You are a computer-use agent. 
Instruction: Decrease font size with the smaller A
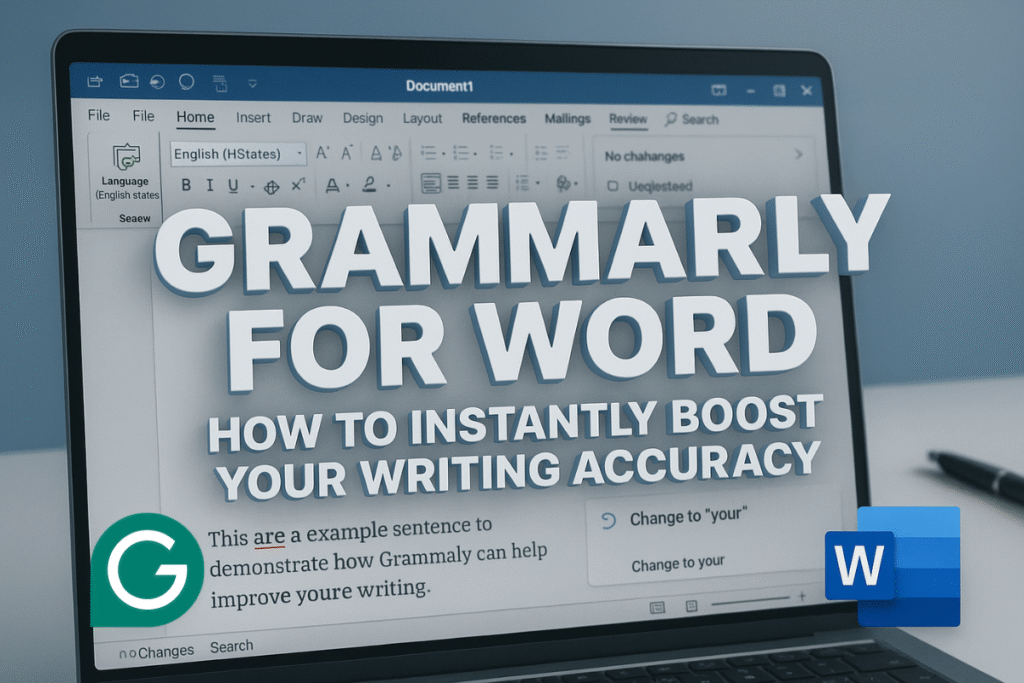[x=347, y=153]
